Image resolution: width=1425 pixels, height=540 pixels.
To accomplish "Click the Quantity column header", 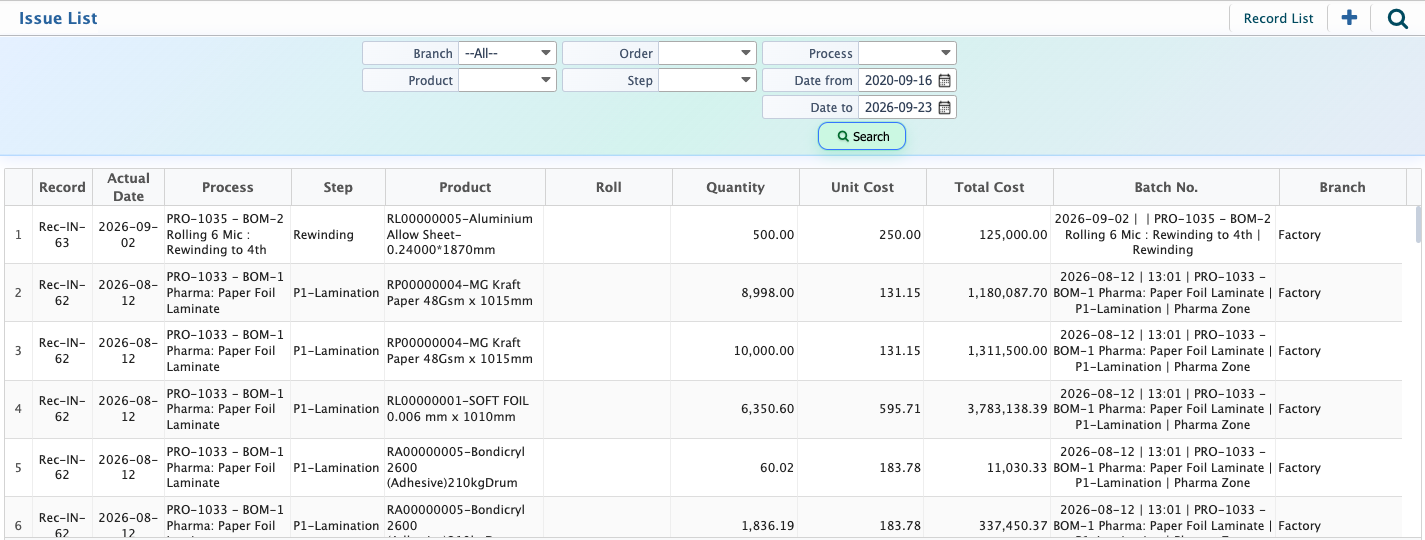I will [735, 187].
